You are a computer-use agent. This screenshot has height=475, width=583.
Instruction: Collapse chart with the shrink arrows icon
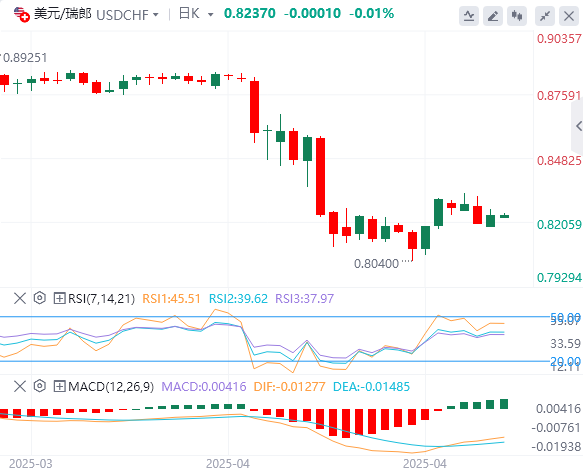(545, 16)
